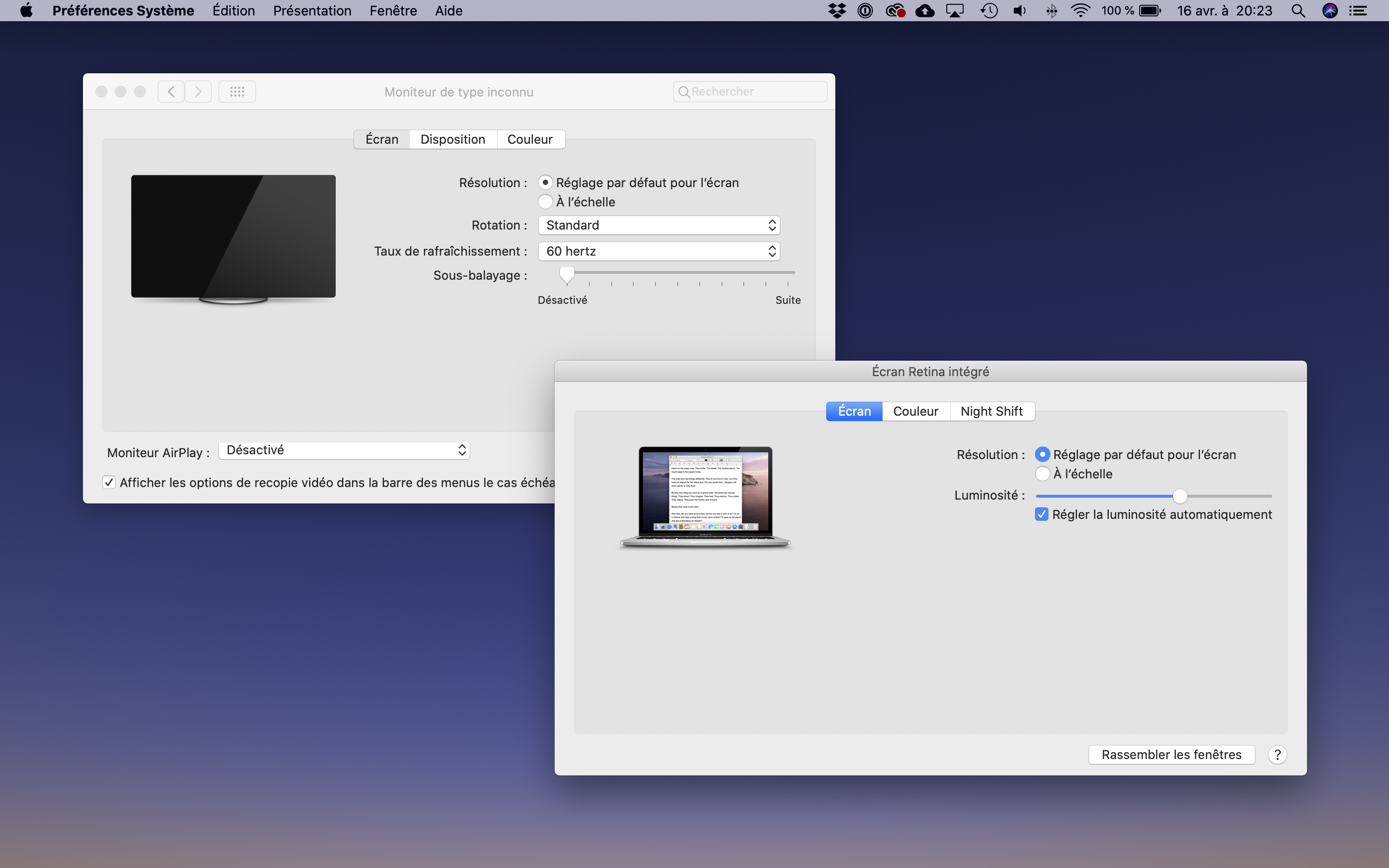Viewport: 1389px width, 868px height.
Task: Click the Rassembler les fenêtres button
Action: pyautogui.click(x=1171, y=754)
